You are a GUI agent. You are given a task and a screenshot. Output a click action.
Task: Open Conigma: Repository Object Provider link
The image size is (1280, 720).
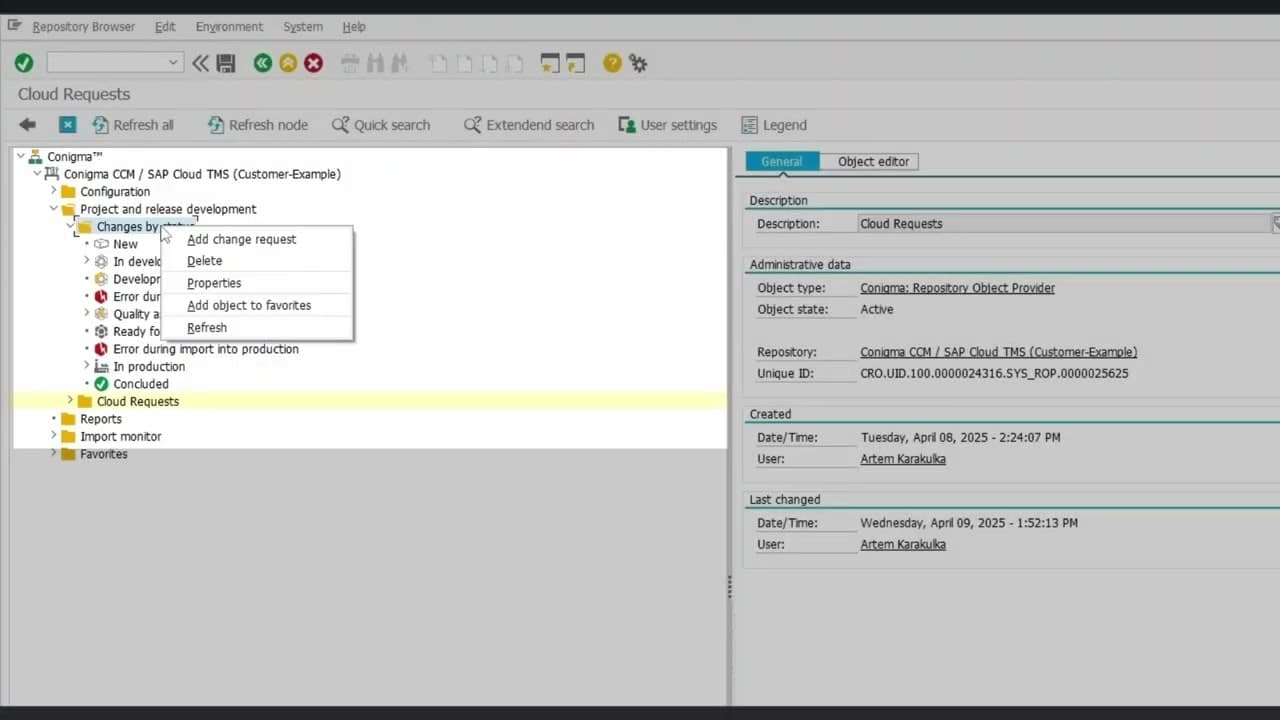(957, 288)
